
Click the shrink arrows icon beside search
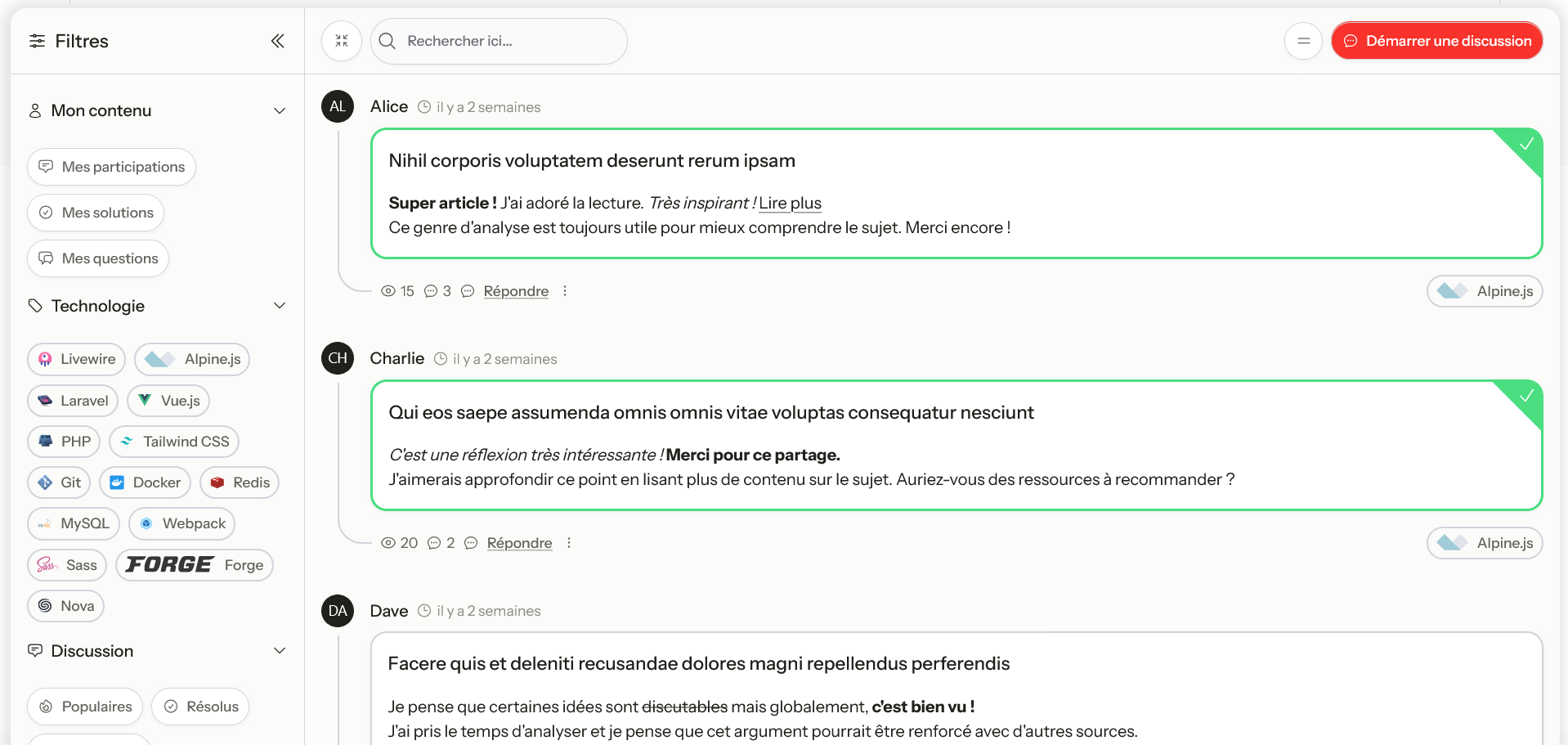[x=342, y=41]
